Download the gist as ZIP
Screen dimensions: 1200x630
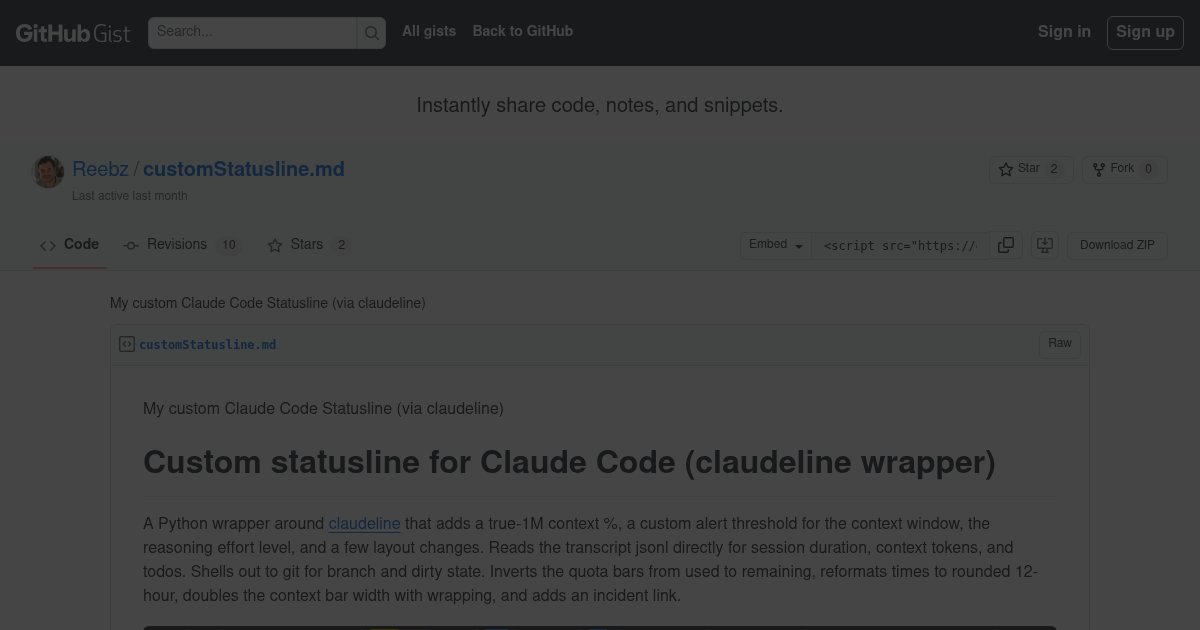pyautogui.click(x=1117, y=245)
